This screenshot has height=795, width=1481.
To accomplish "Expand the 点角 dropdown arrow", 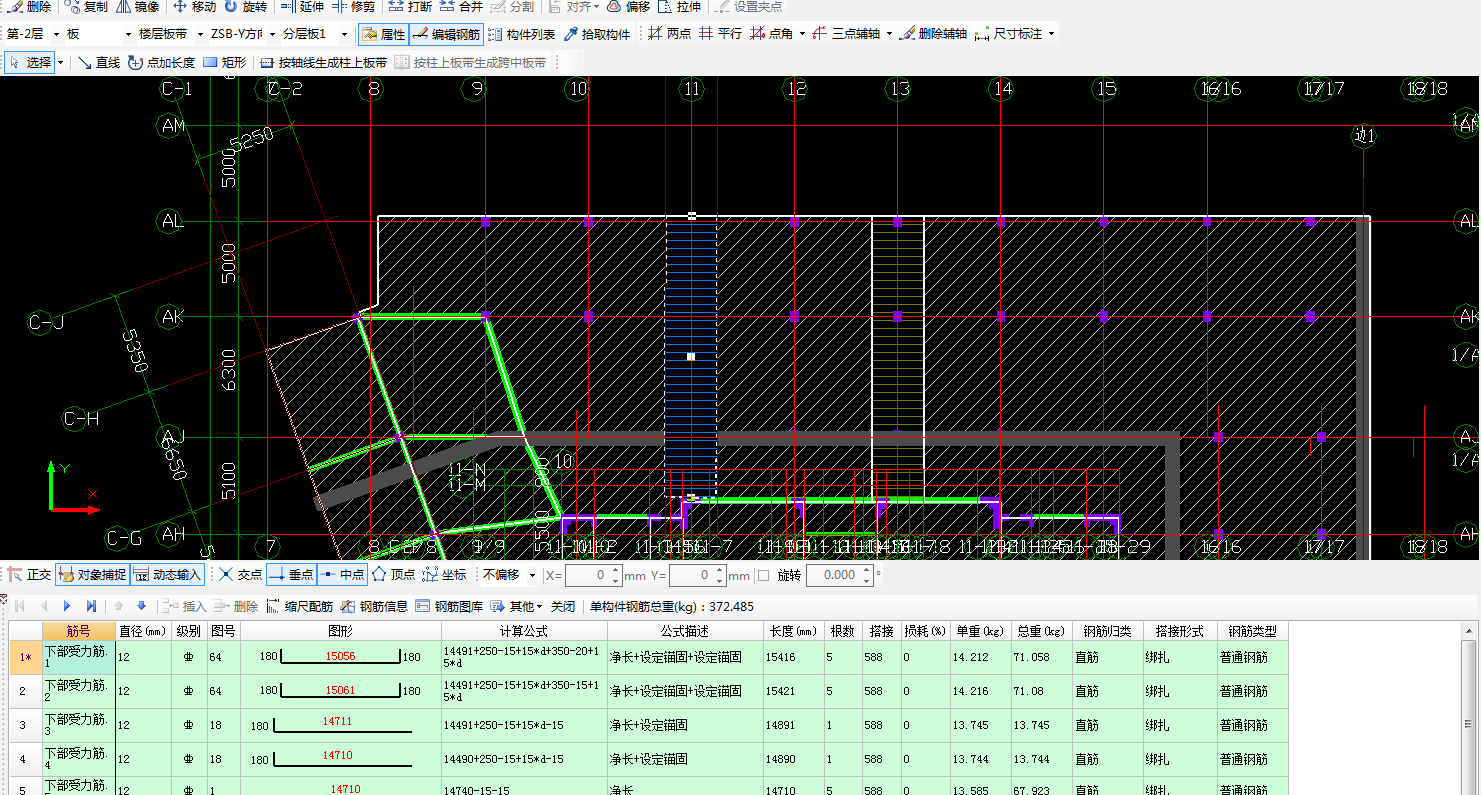I will (x=802, y=34).
